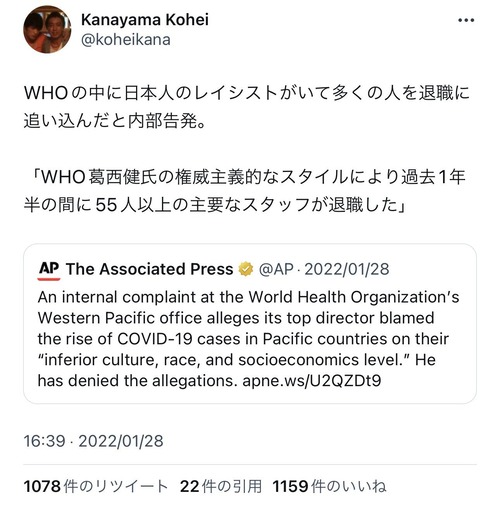
Task: Click the gold verified badge beside Associated Press
Action: pyautogui.click(x=246, y=269)
